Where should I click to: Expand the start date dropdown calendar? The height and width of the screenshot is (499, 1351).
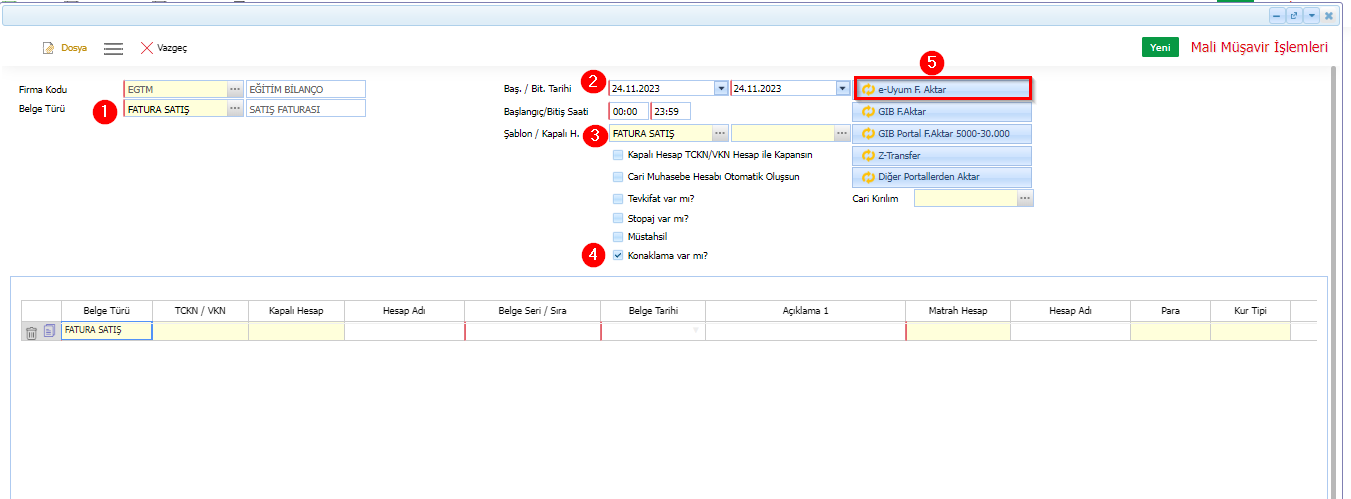point(721,88)
